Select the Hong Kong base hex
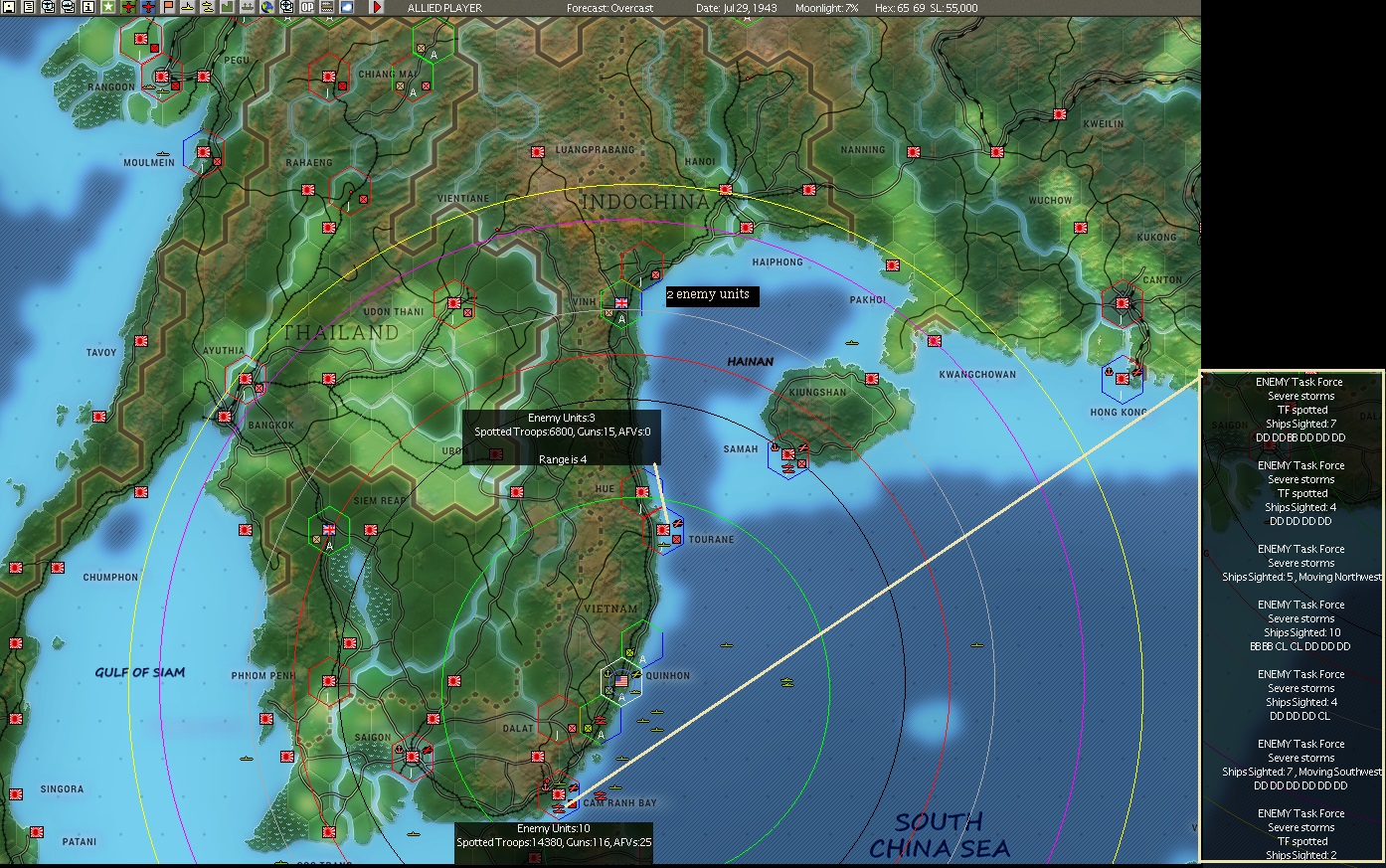 (x=1123, y=379)
